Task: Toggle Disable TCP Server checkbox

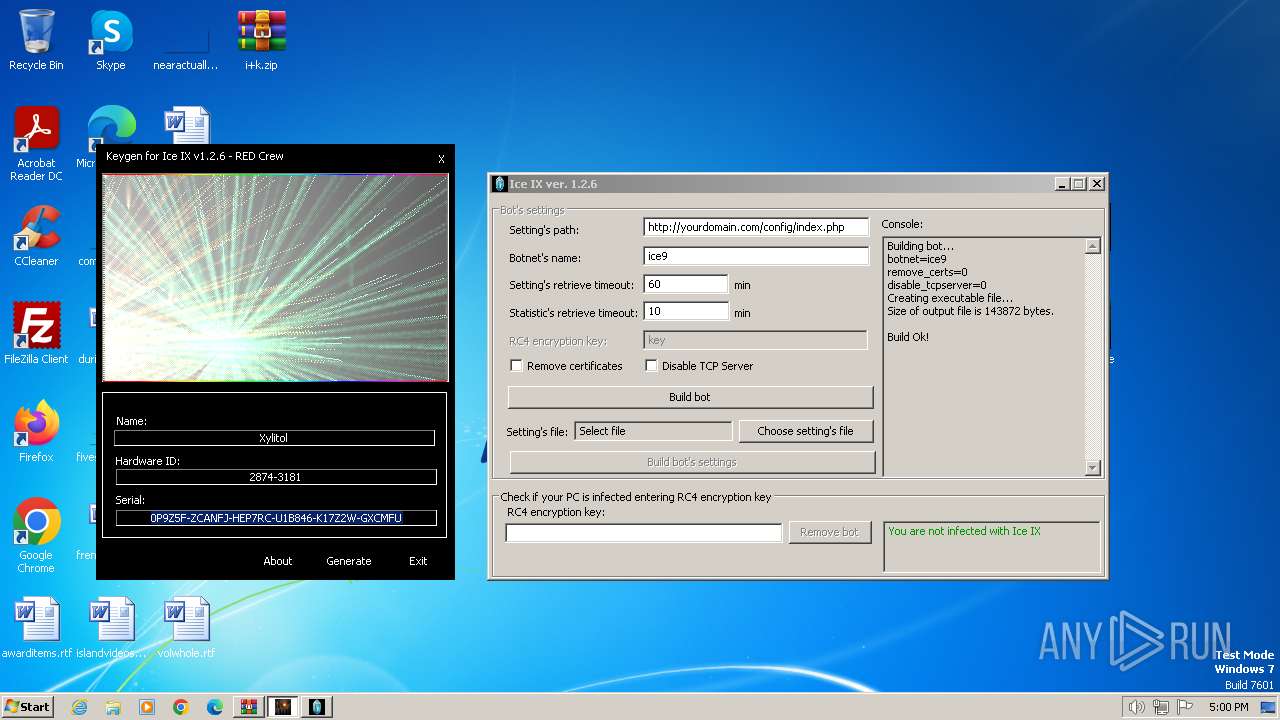Action: (x=651, y=366)
